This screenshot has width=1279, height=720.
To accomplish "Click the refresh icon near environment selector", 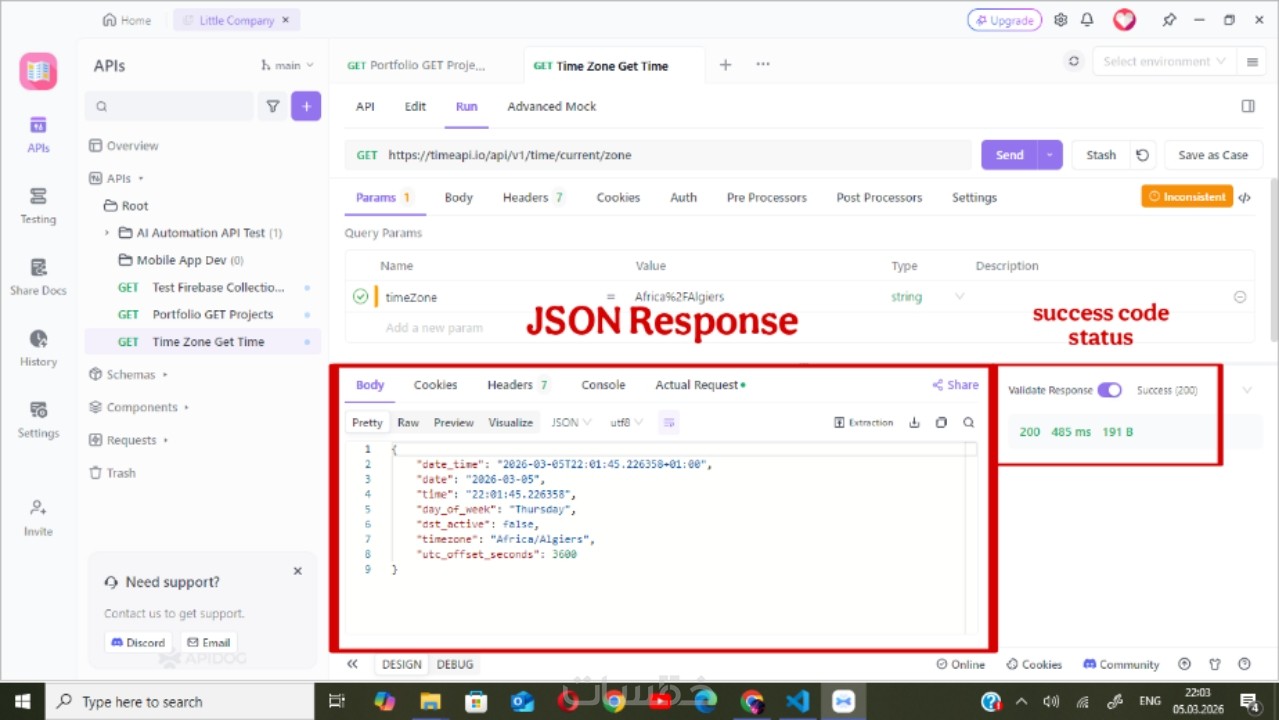I will point(1074,61).
